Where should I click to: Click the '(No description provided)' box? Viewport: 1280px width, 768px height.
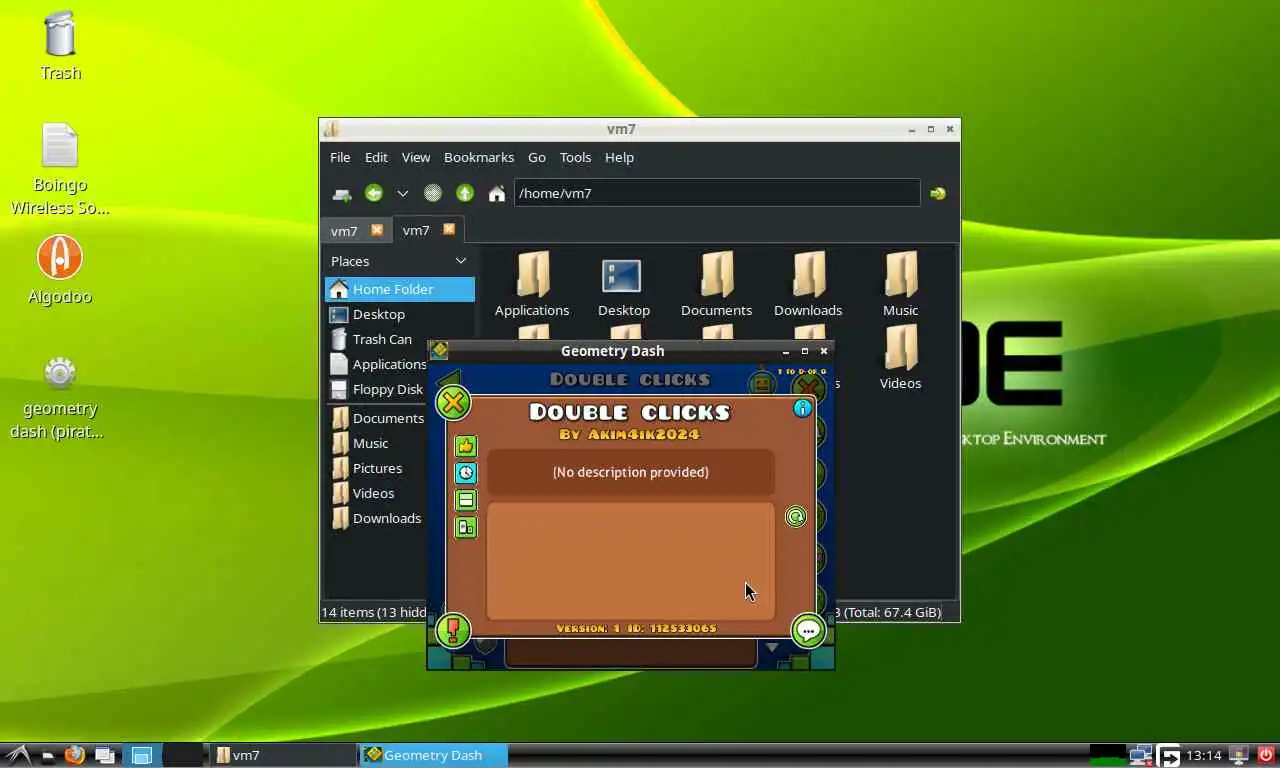630,472
